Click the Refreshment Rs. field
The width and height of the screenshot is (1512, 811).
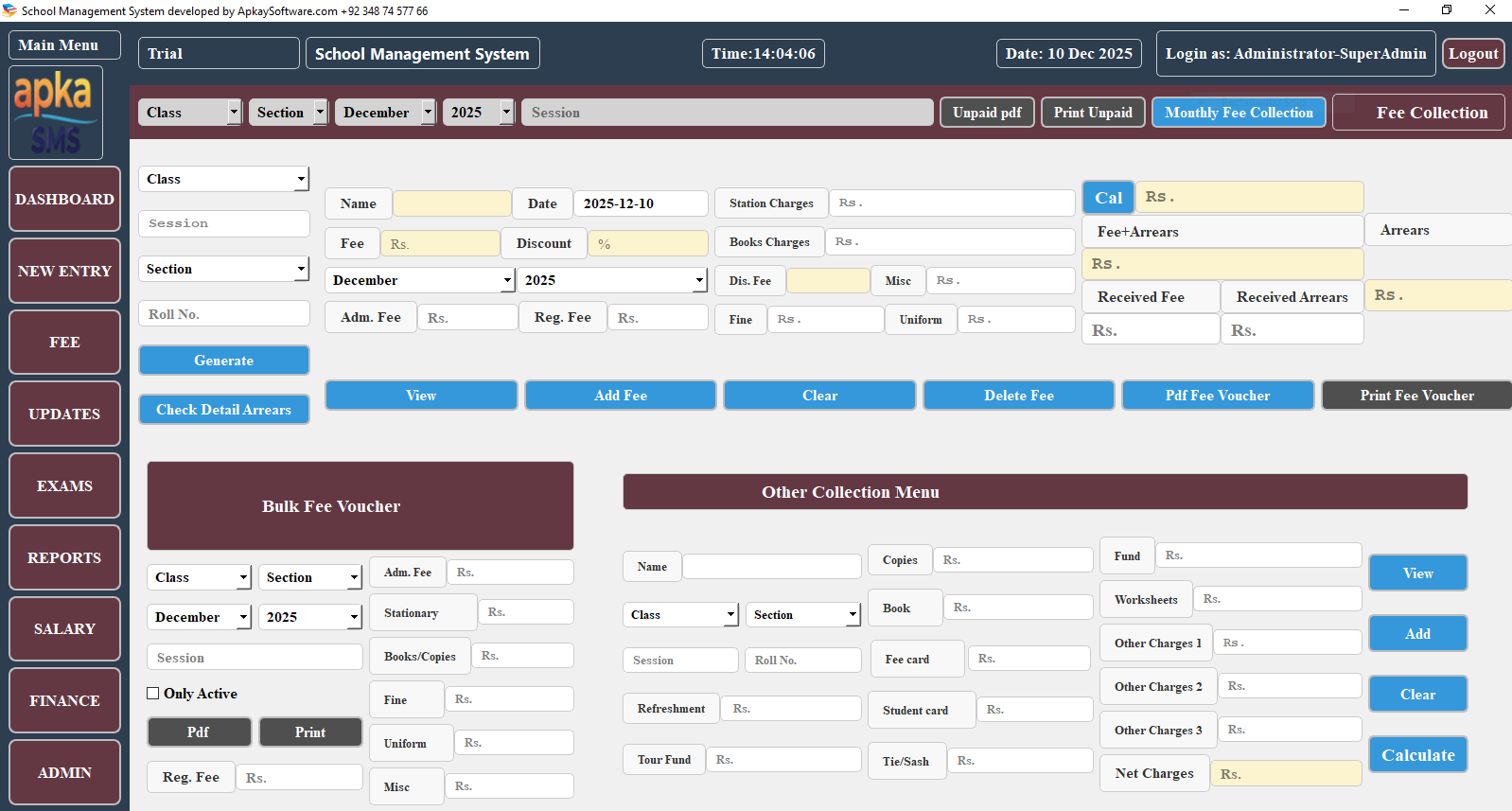click(791, 708)
